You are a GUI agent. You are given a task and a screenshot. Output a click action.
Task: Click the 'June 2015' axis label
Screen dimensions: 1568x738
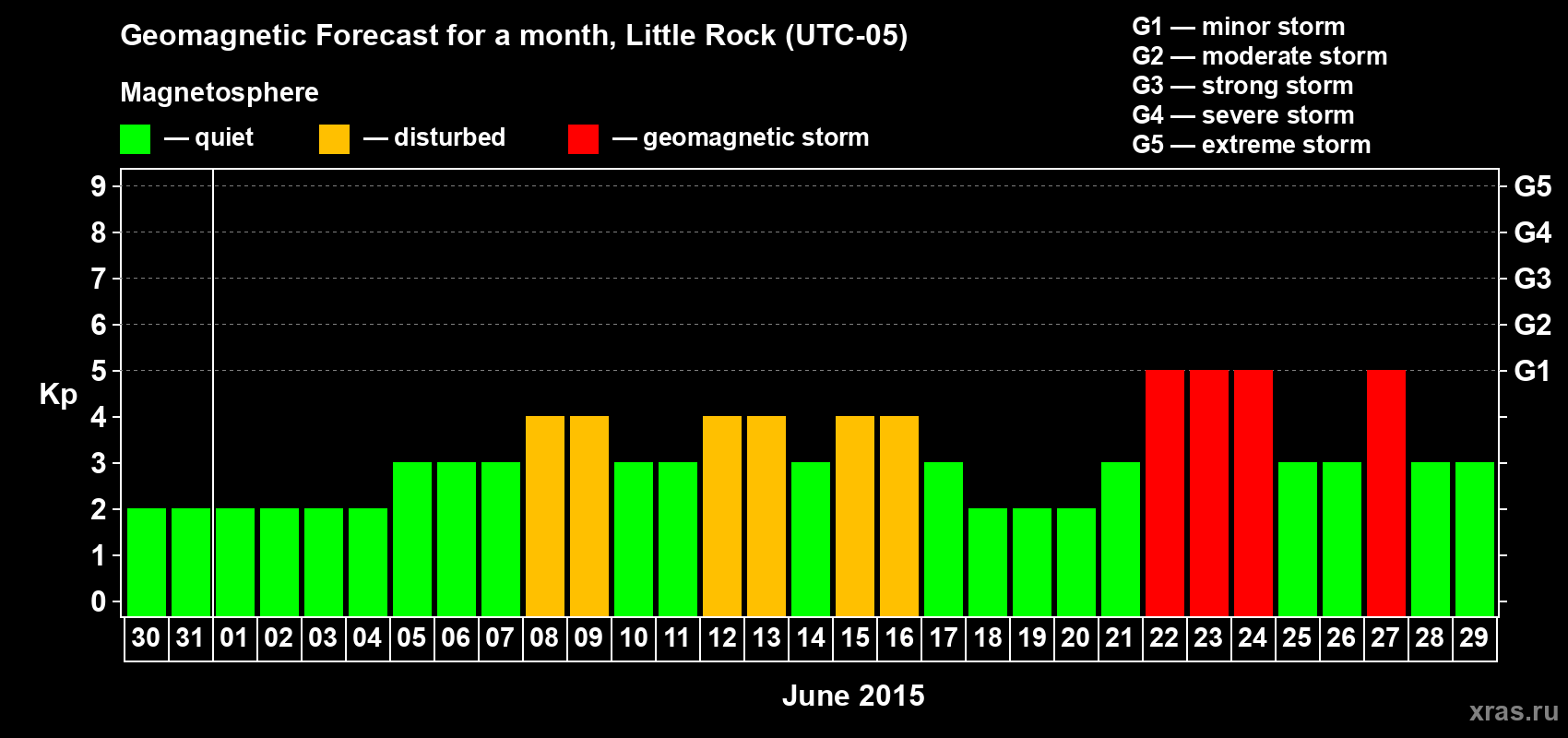click(x=853, y=696)
